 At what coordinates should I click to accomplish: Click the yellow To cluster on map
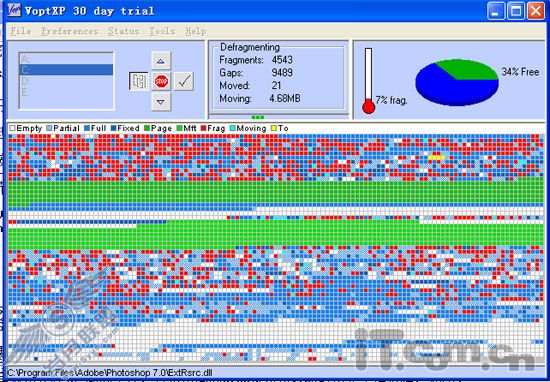click(437, 158)
